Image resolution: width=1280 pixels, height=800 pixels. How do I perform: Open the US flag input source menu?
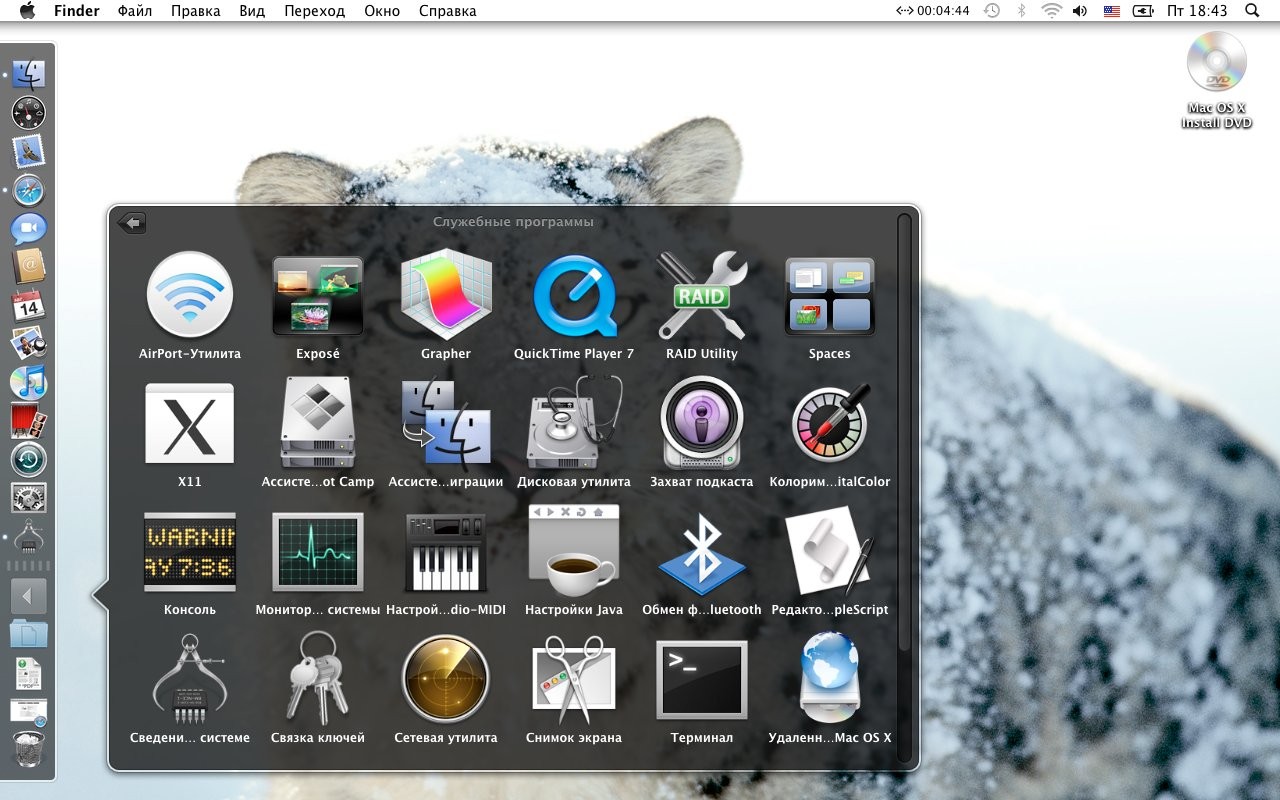(1111, 11)
